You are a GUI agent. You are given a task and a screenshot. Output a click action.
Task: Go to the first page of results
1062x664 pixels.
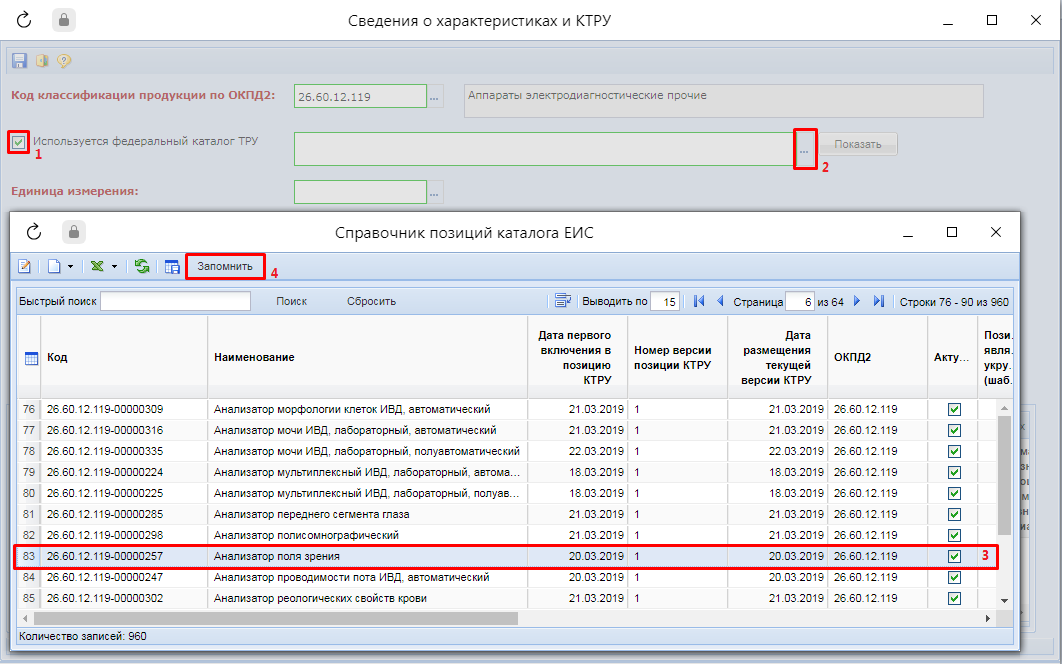coord(699,301)
